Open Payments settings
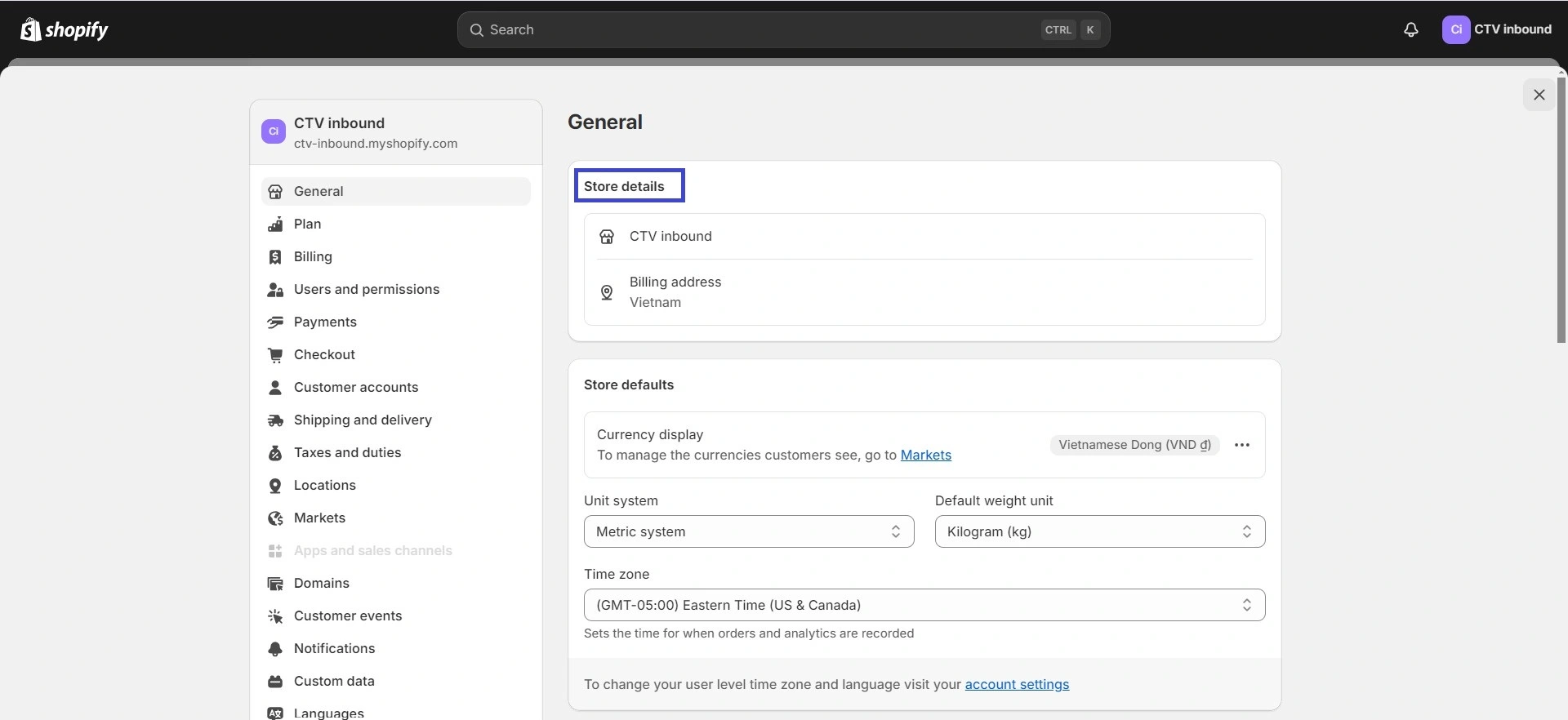This screenshot has height=720, width=1568. pyautogui.click(x=396, y=322)
